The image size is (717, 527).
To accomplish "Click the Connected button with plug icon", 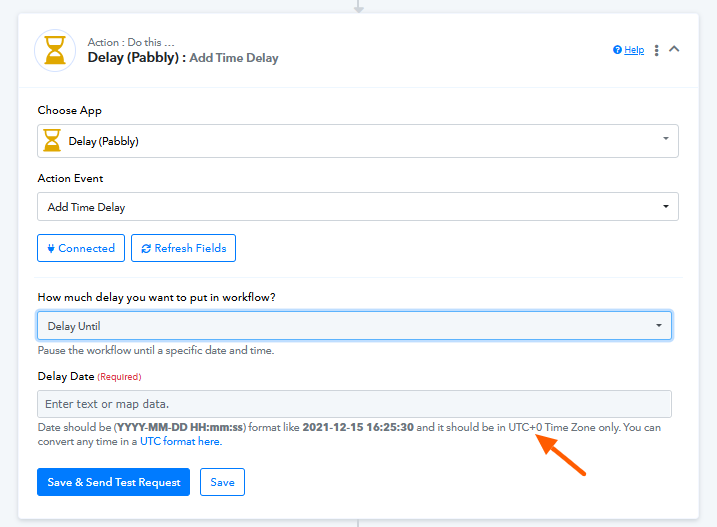I will (81, 248).
